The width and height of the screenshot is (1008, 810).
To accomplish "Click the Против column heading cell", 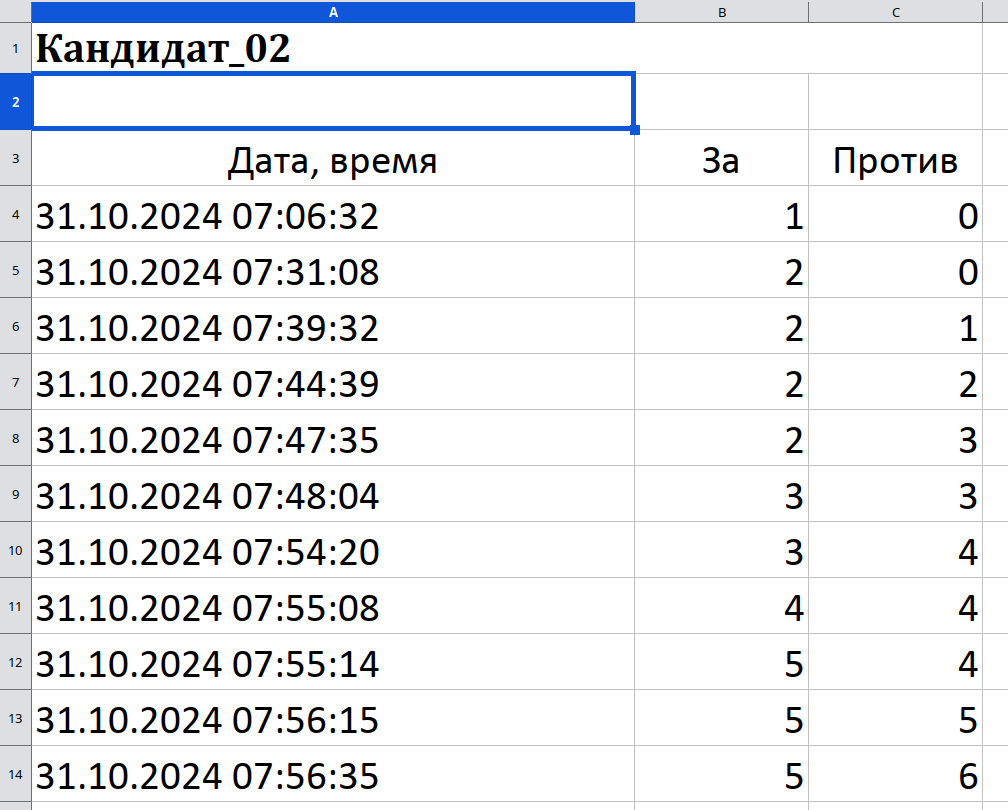I will (x=896, y=159).
